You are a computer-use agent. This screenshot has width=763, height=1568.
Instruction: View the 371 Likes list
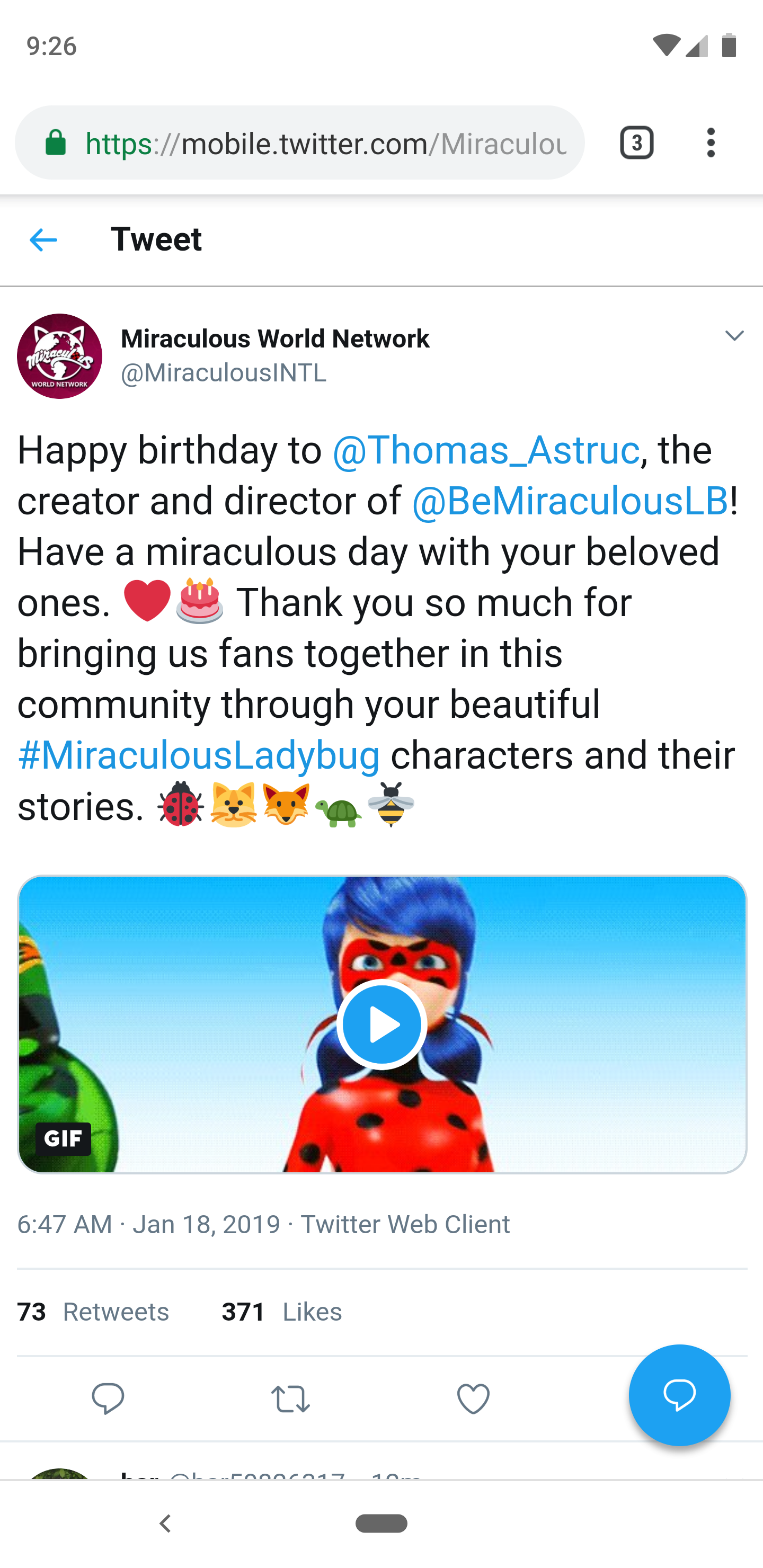[x=281, y=1312]
